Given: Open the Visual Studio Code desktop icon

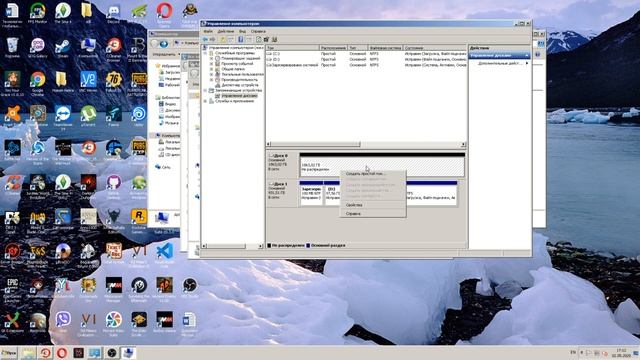Looking at the screenshot, I should click(x=164, y=253).
